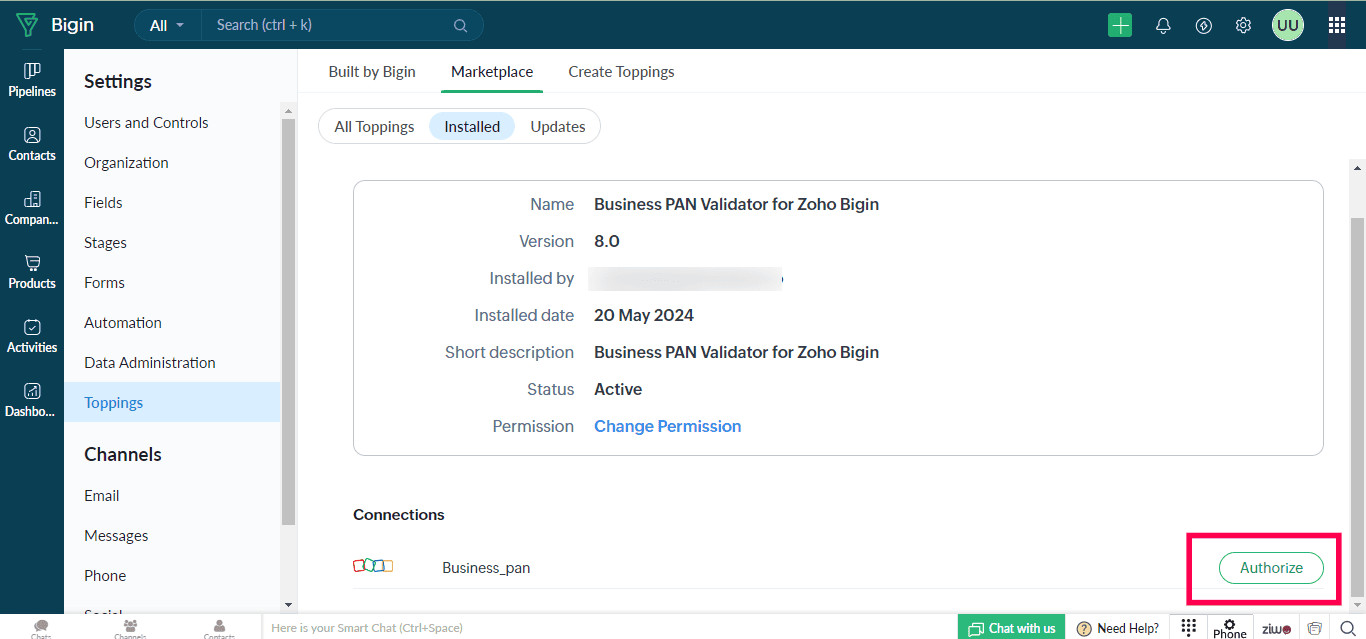Switch to the Updates filter pill

pos(558,126)
